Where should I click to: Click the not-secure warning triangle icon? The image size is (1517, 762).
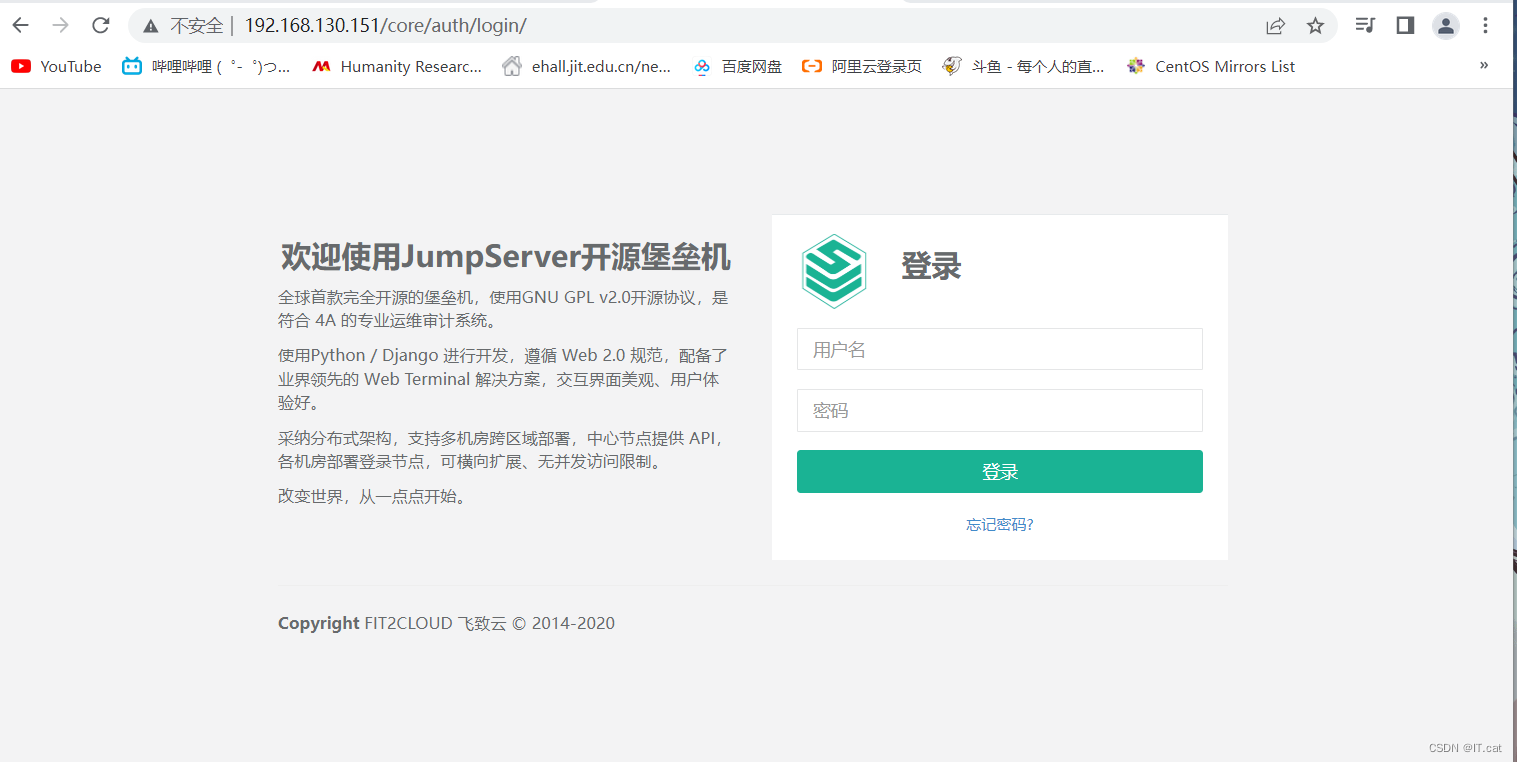point(151,26)
